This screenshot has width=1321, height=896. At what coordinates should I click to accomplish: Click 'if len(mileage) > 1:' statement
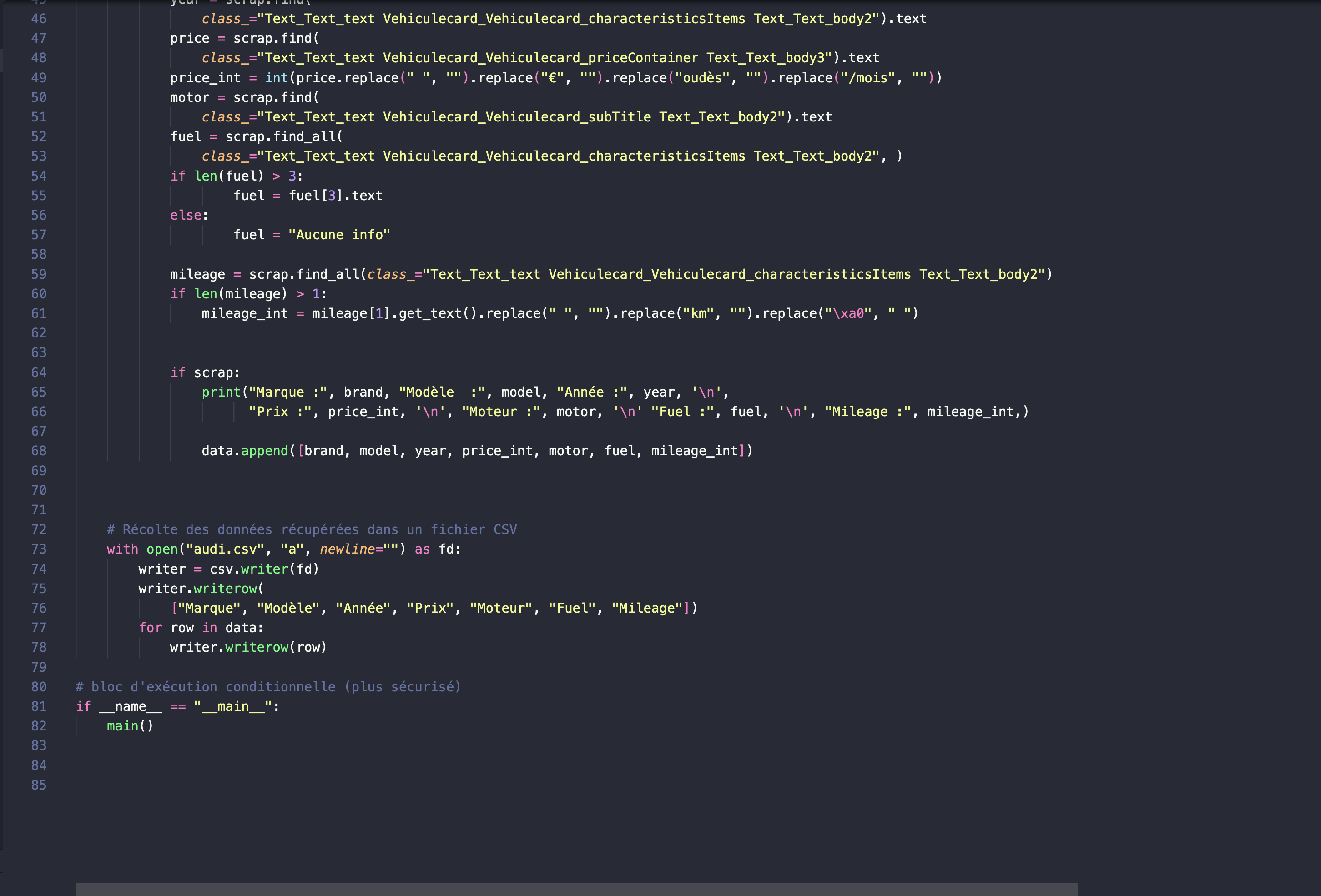pos(248,294)
